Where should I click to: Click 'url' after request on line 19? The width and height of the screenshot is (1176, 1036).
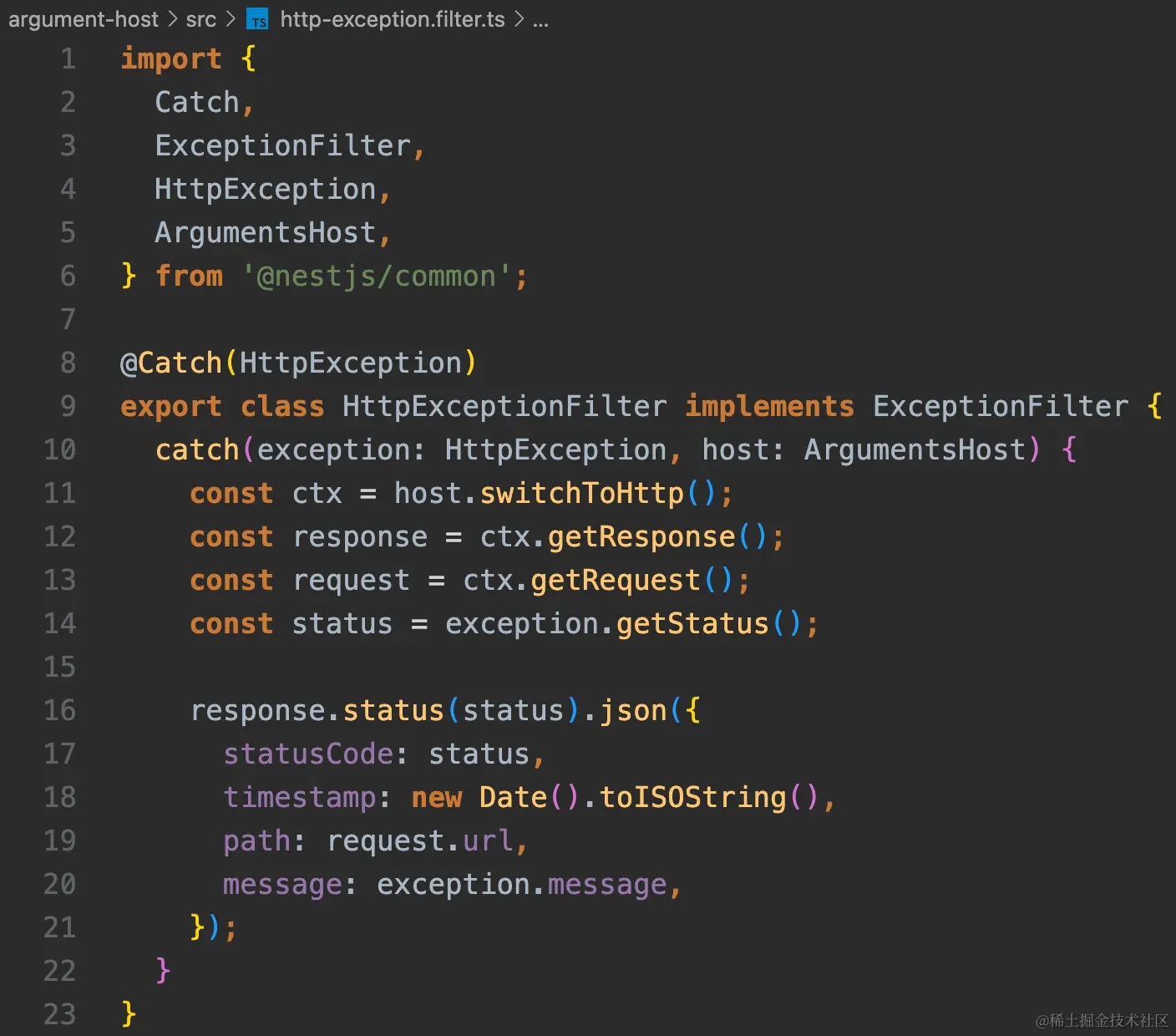[488, 841]
